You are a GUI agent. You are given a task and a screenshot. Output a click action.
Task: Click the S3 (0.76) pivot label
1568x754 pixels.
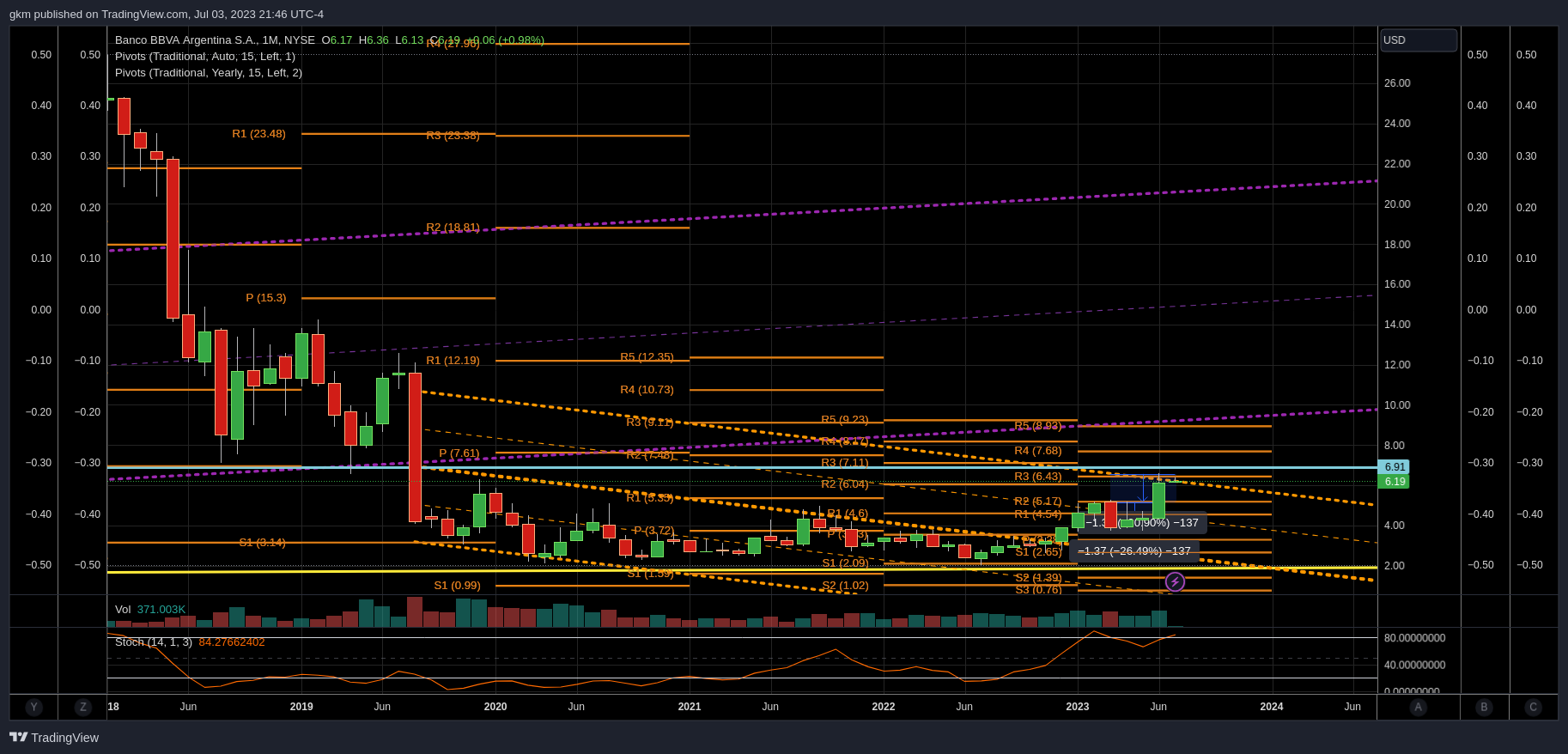pos(1039,590)
